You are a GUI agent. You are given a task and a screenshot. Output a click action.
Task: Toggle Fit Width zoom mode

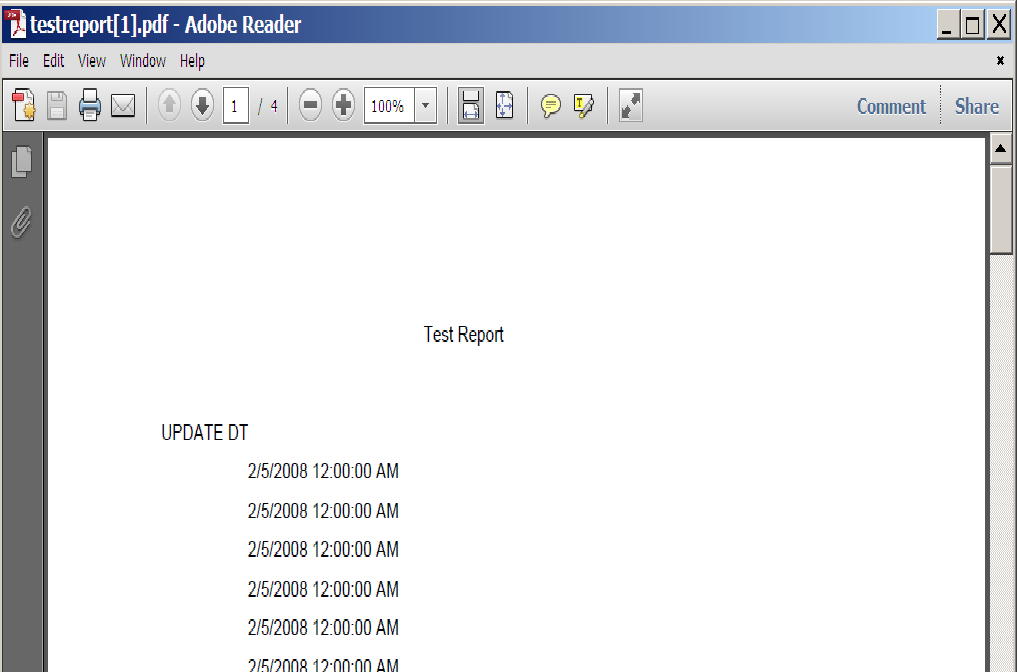pos(471,105)
